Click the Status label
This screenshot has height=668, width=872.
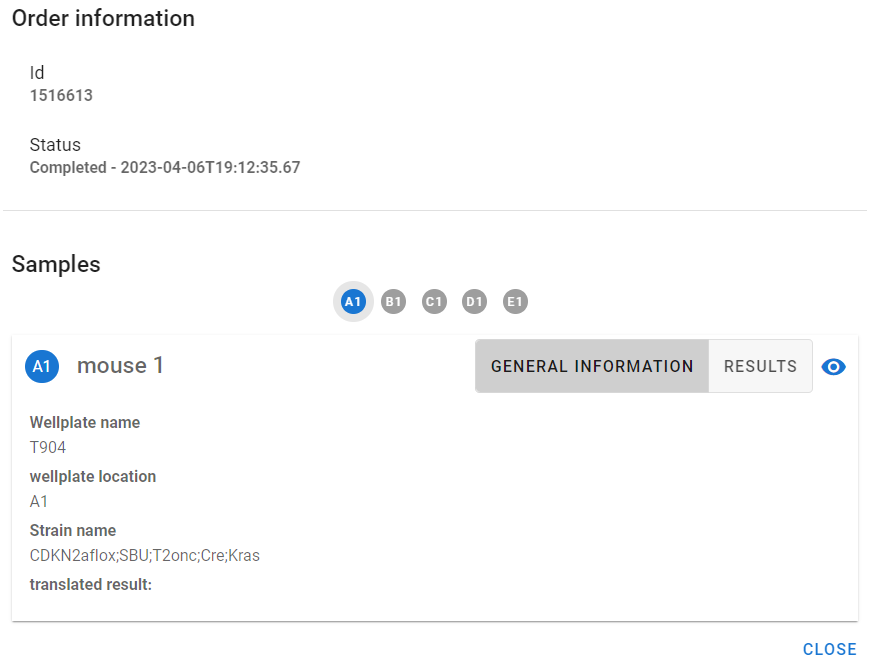[x=55, y=145]
